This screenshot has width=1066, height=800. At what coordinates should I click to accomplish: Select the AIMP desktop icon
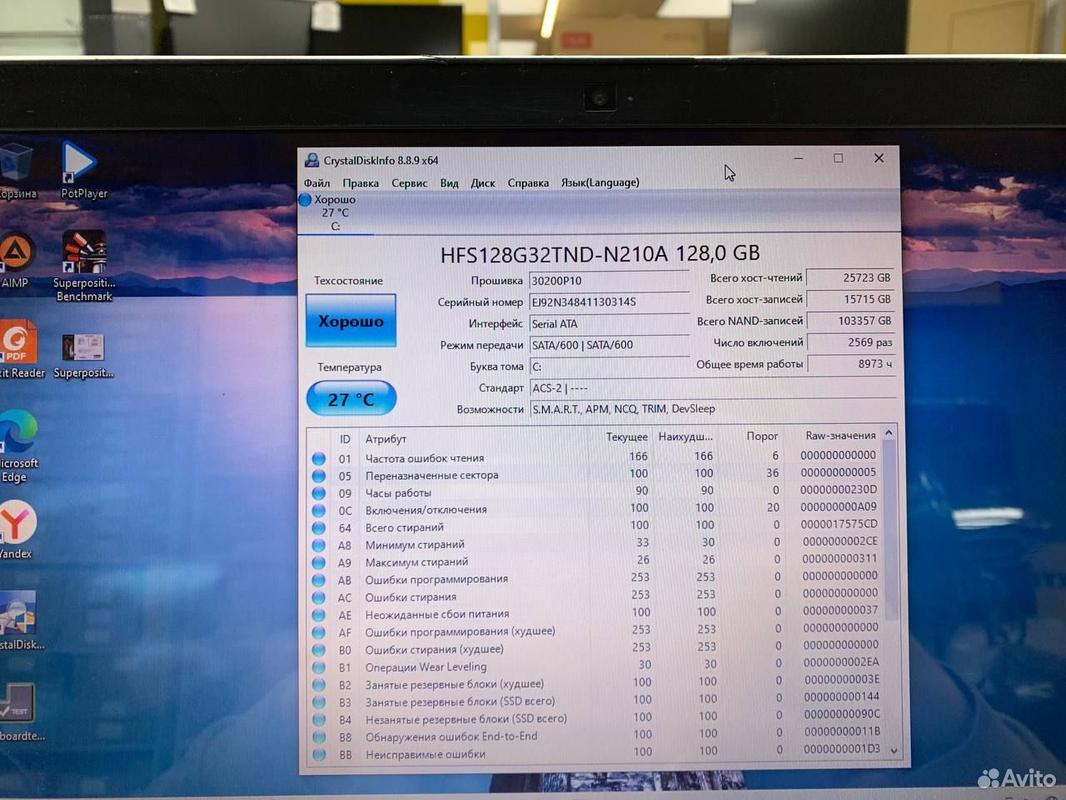15,261
